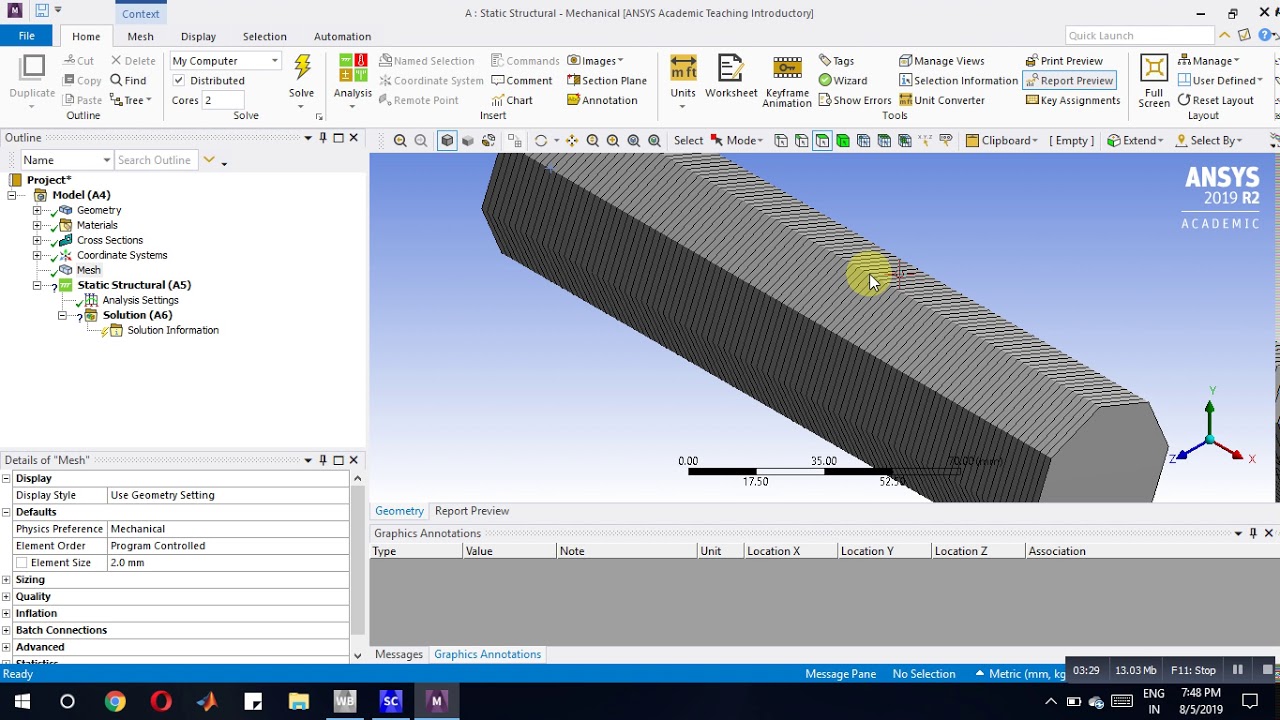Click Message Pane in the status bar
1280x720 pixels.
coord(840,674)
